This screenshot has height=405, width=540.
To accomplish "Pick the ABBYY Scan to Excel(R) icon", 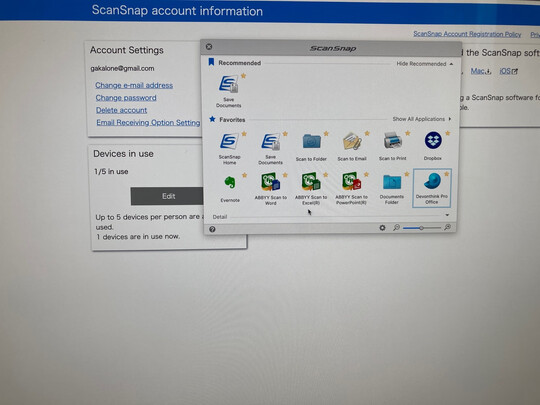I will coord(311,182).
